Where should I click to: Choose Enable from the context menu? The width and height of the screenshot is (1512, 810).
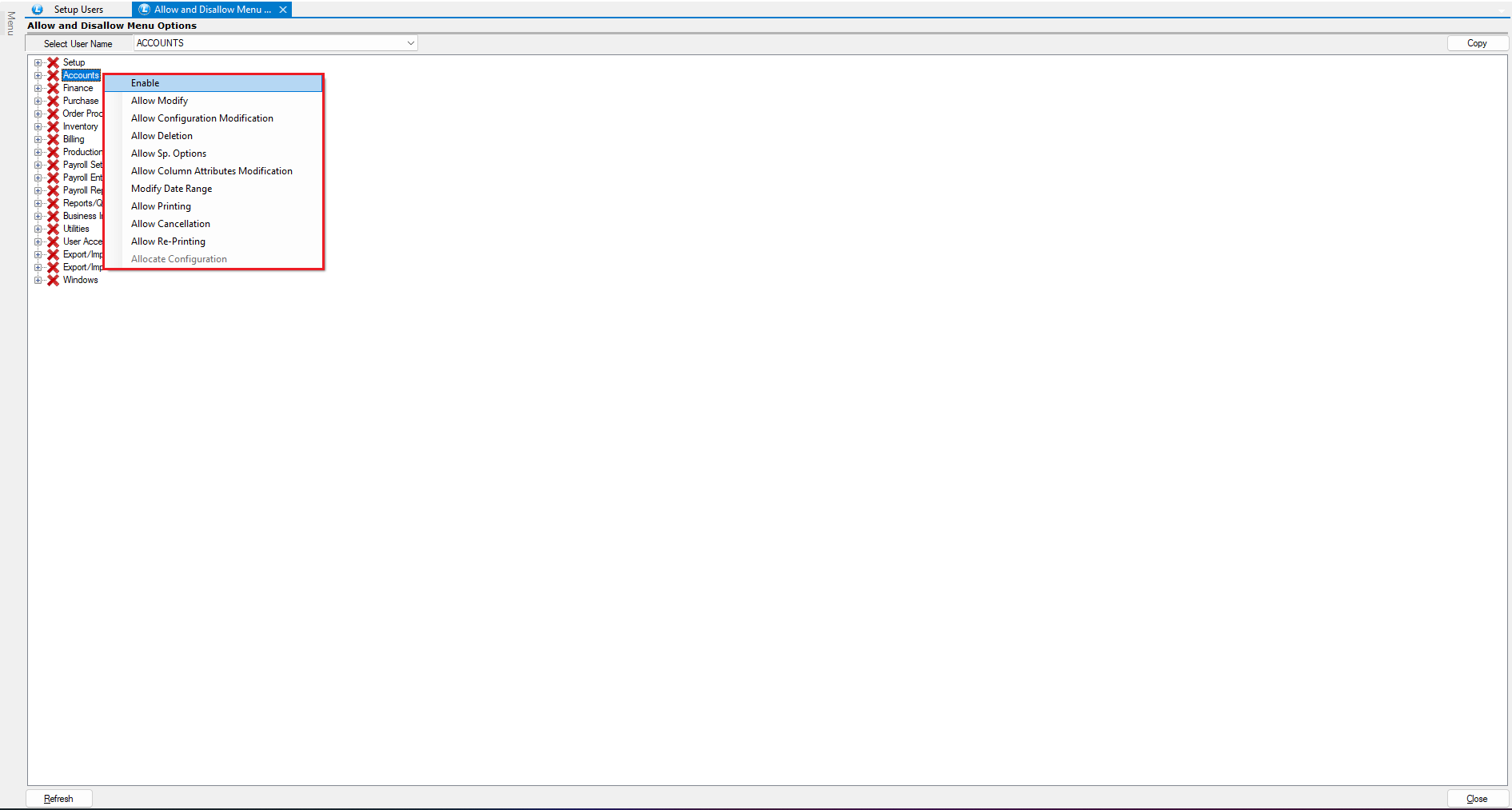146,83
